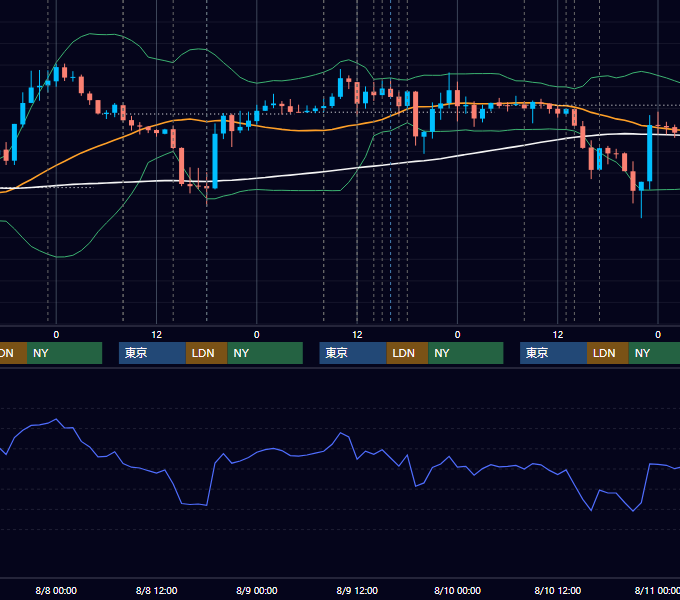Viewport: 680px width, 600px height.
Task: Select LDN session after 8/8 12 mark
Action: (x=206, y=353)
